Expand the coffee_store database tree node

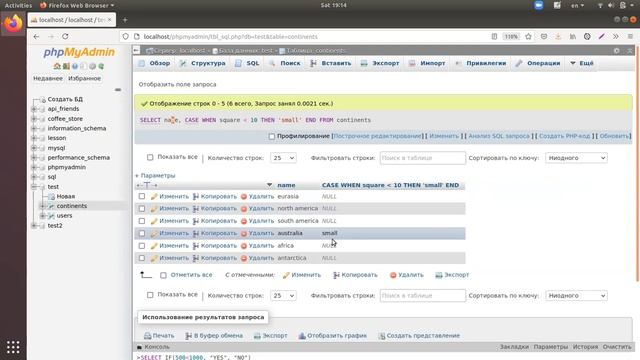coord(34,119)
